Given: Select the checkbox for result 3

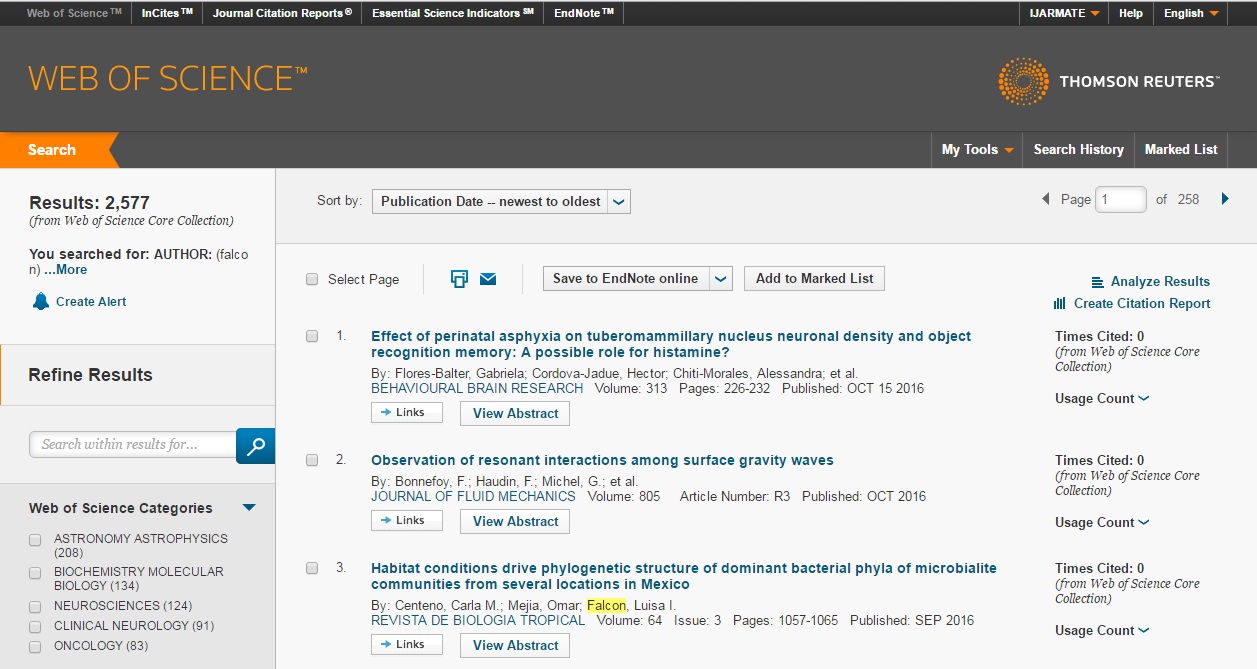Looking at the screenshot, I should click(312, 568).
